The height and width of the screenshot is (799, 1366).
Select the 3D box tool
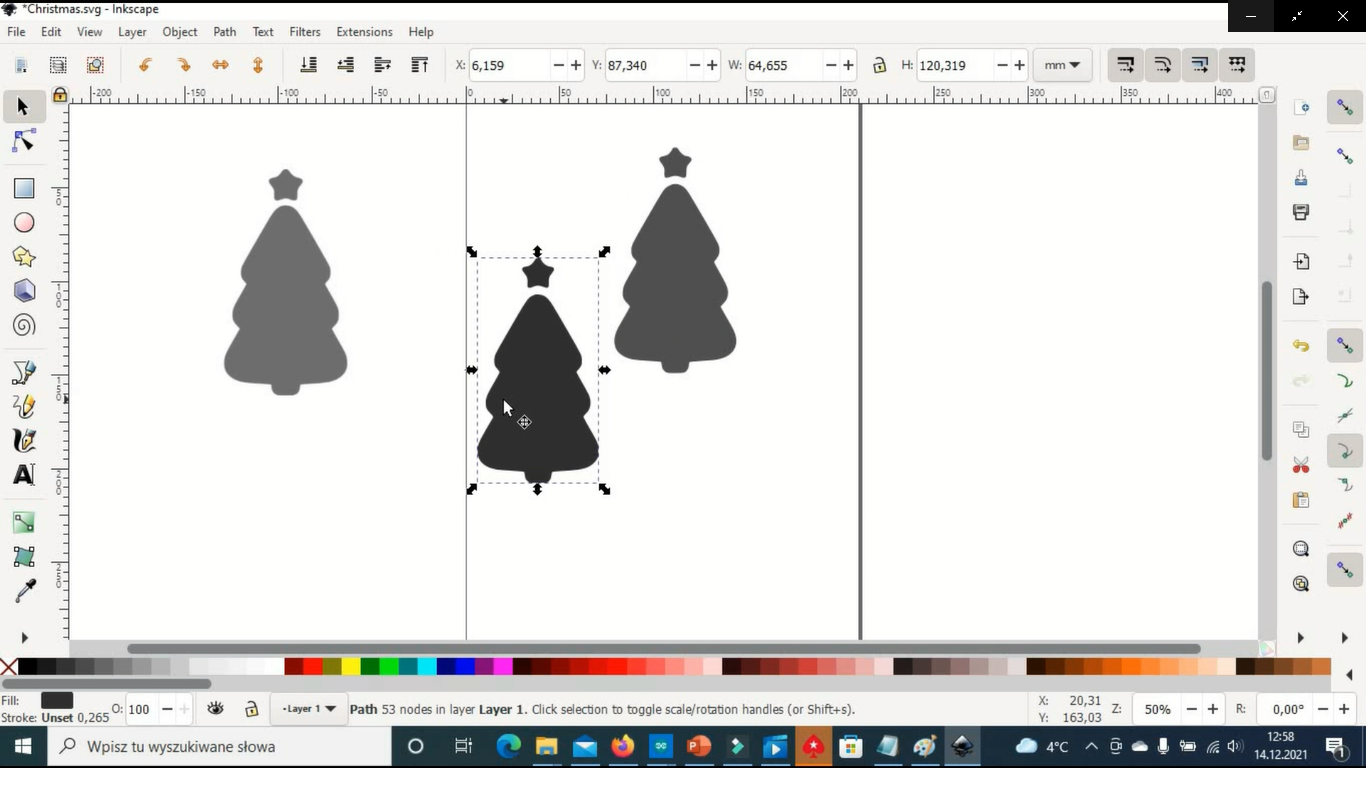click(23, 291)
